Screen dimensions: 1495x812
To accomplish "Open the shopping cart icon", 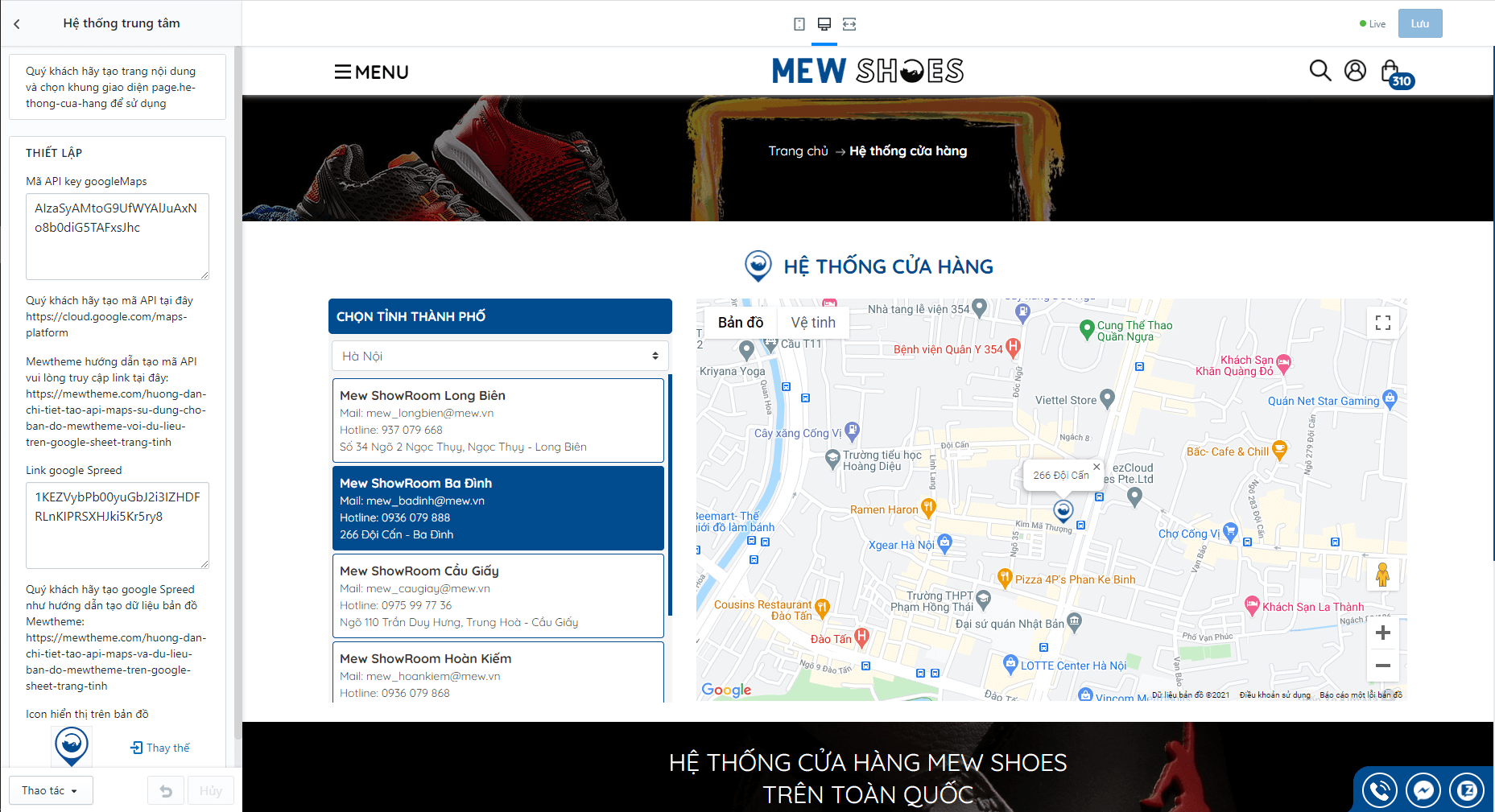I will click(x=1396, y=74).
